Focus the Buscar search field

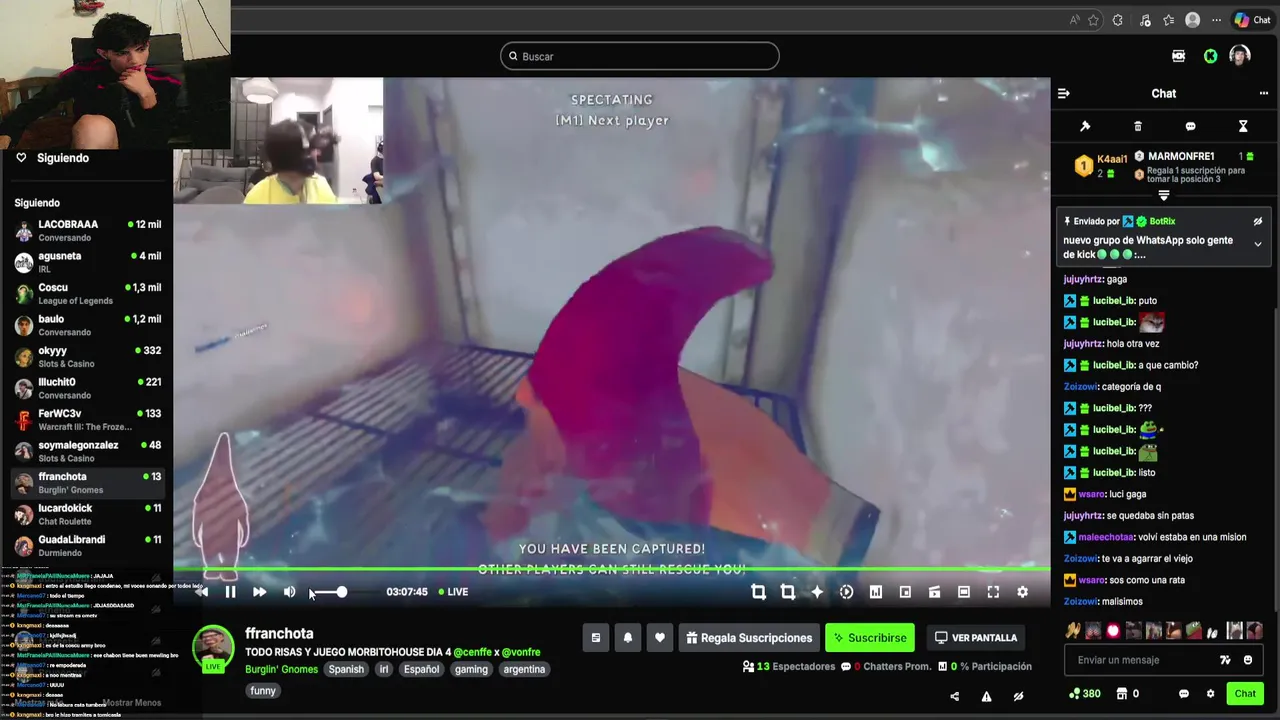(x=640, y=56)
